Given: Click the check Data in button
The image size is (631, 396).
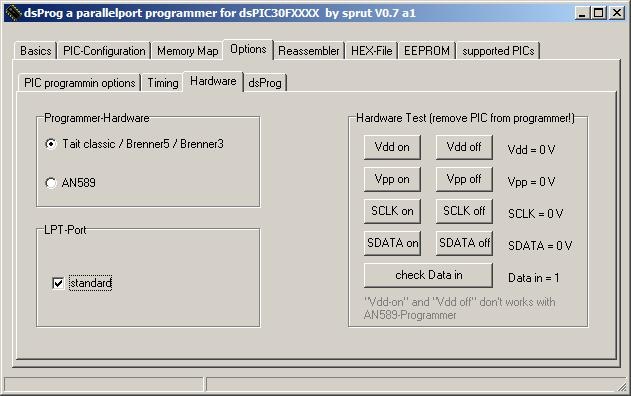Looking at the screenshot, I should [x=428, y=275].
